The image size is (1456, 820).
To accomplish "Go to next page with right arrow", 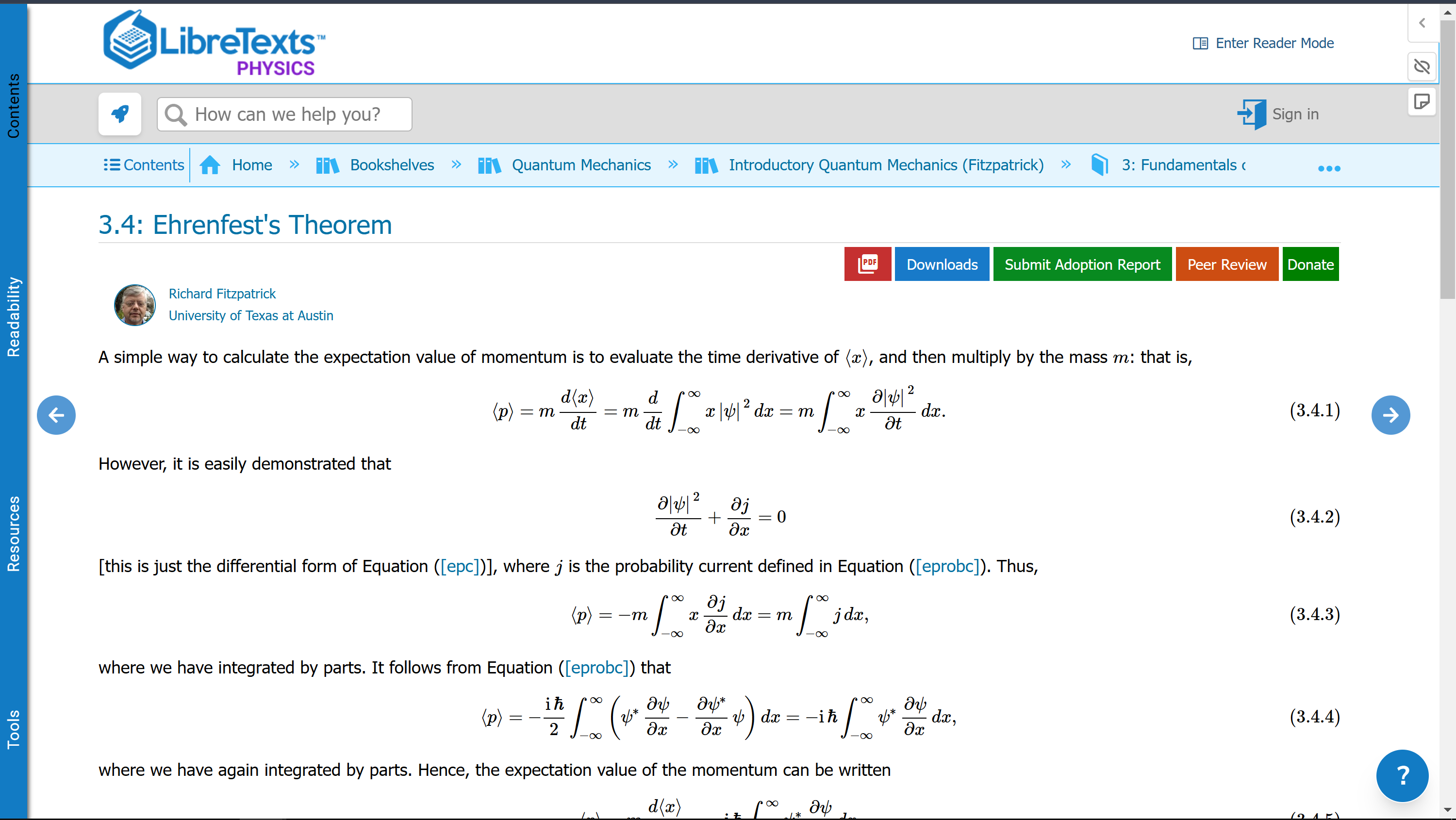I will pyautogui.click(x=1390, y=415).
